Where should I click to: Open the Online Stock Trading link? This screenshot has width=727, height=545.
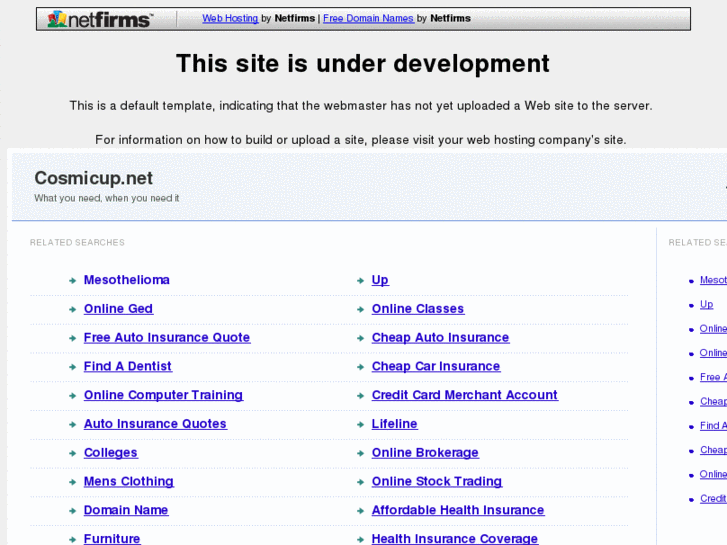pyautogui.click(x=437, y=481)
